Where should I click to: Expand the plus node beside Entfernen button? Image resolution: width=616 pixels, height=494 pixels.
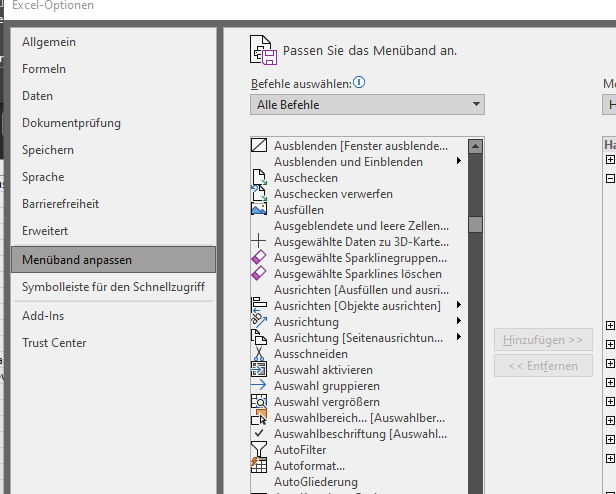point(610,364)
